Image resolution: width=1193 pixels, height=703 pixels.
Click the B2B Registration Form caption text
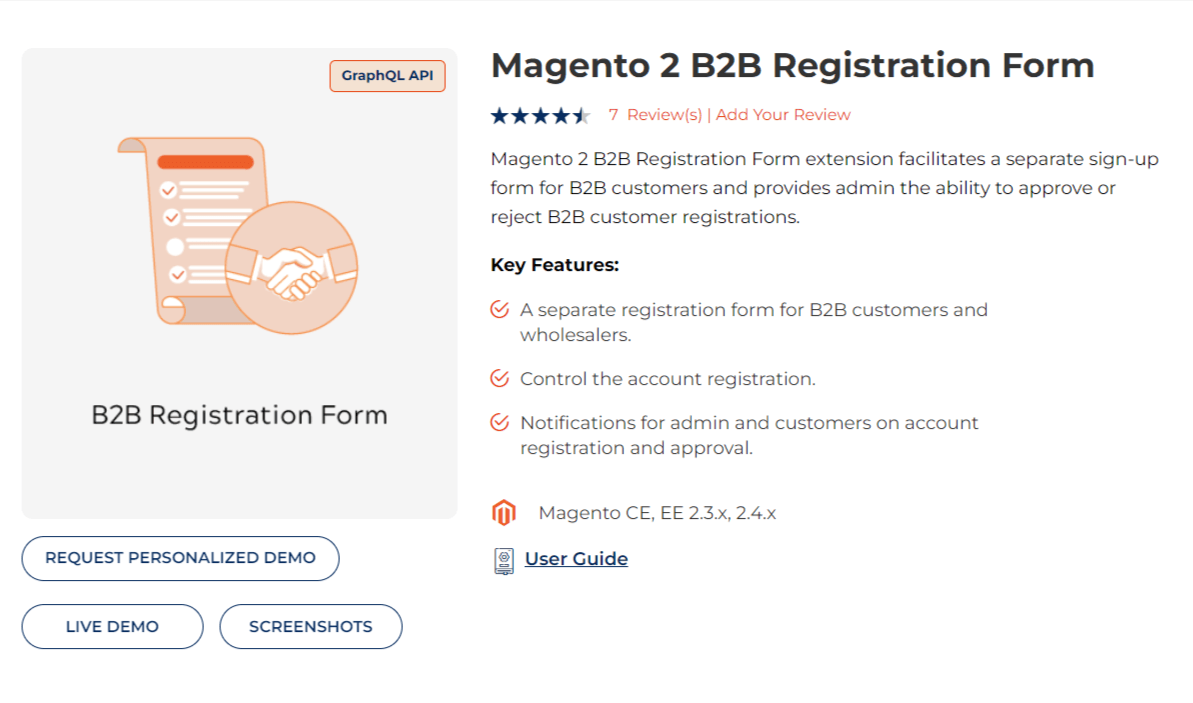coord(239,414)
